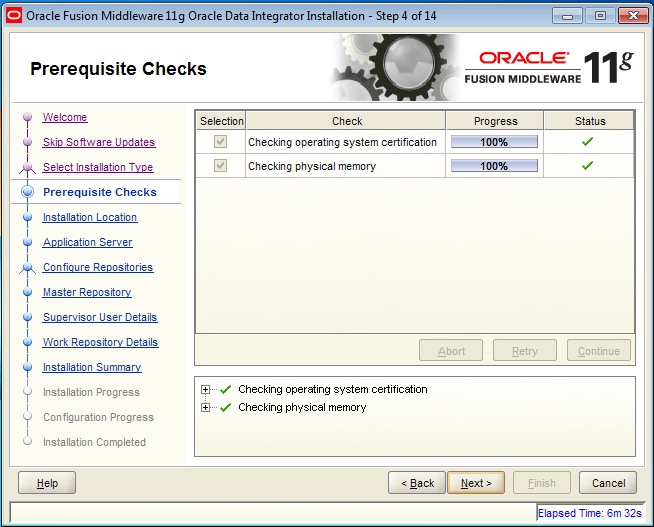Expand physical memory result node
The width and height of the screenshot is (654, 527).
coord(205,407)
